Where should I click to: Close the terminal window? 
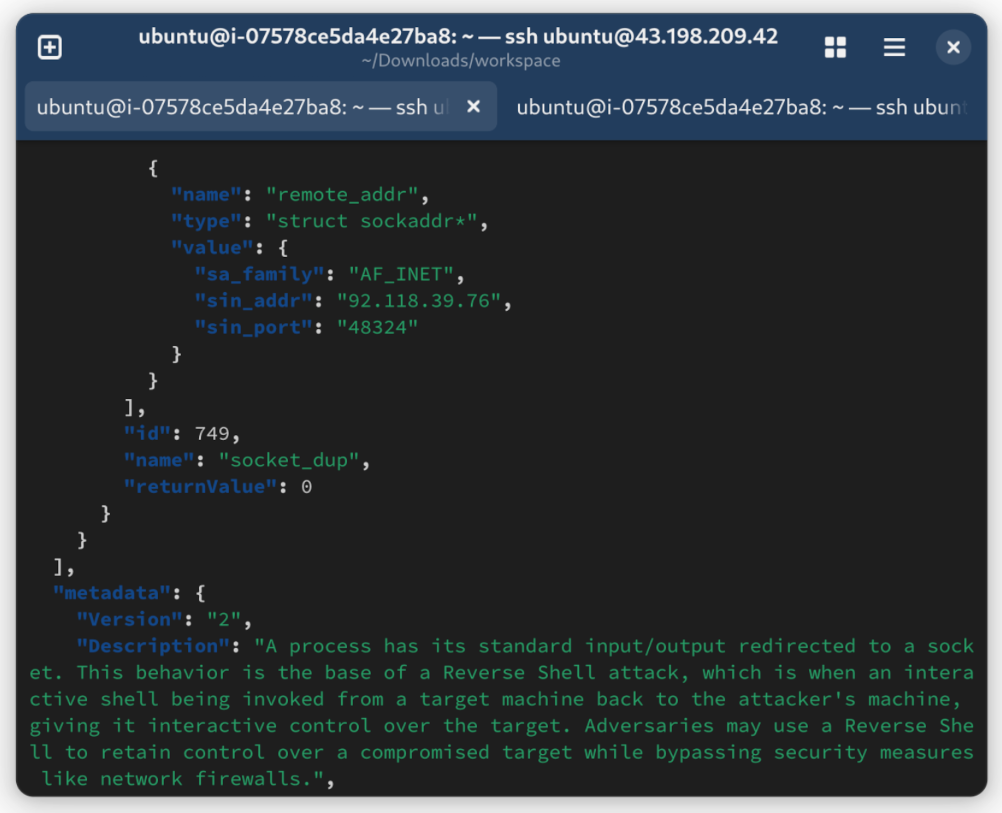point(953,47)
